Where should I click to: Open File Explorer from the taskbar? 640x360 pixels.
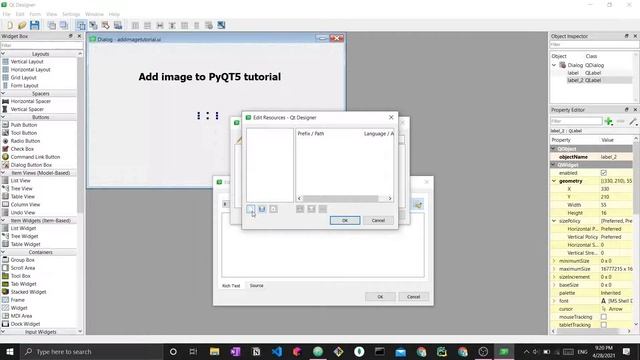point(214,351)
